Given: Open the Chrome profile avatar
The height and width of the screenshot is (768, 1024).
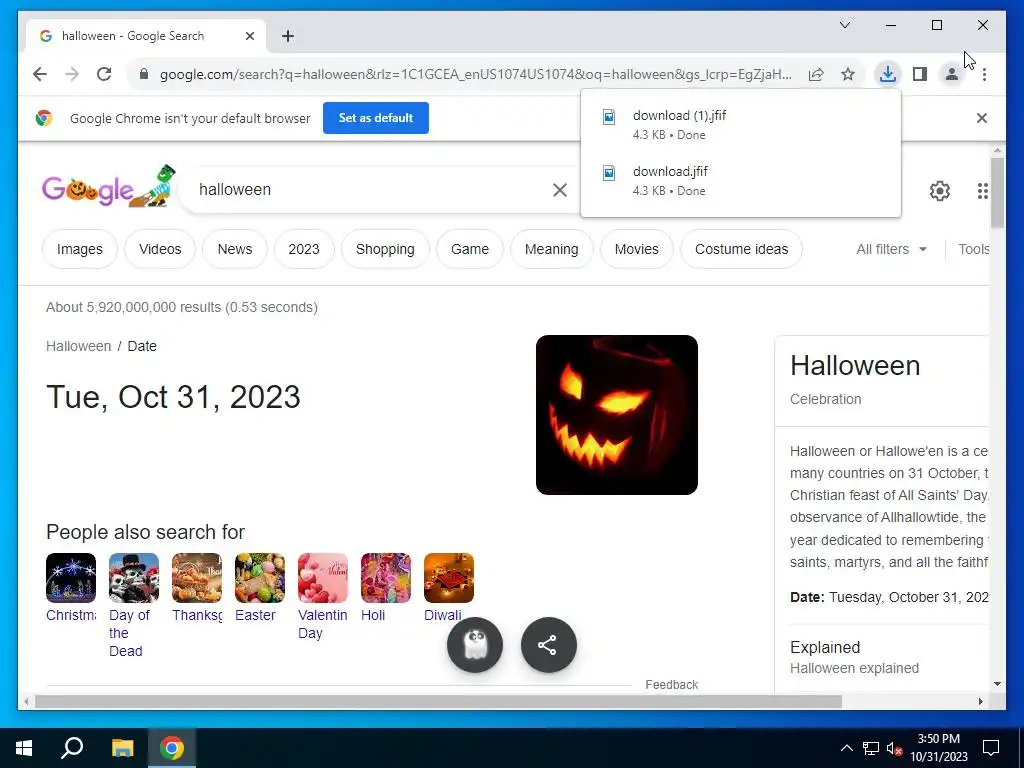Looking at the screenshot, I should point(952,74).
